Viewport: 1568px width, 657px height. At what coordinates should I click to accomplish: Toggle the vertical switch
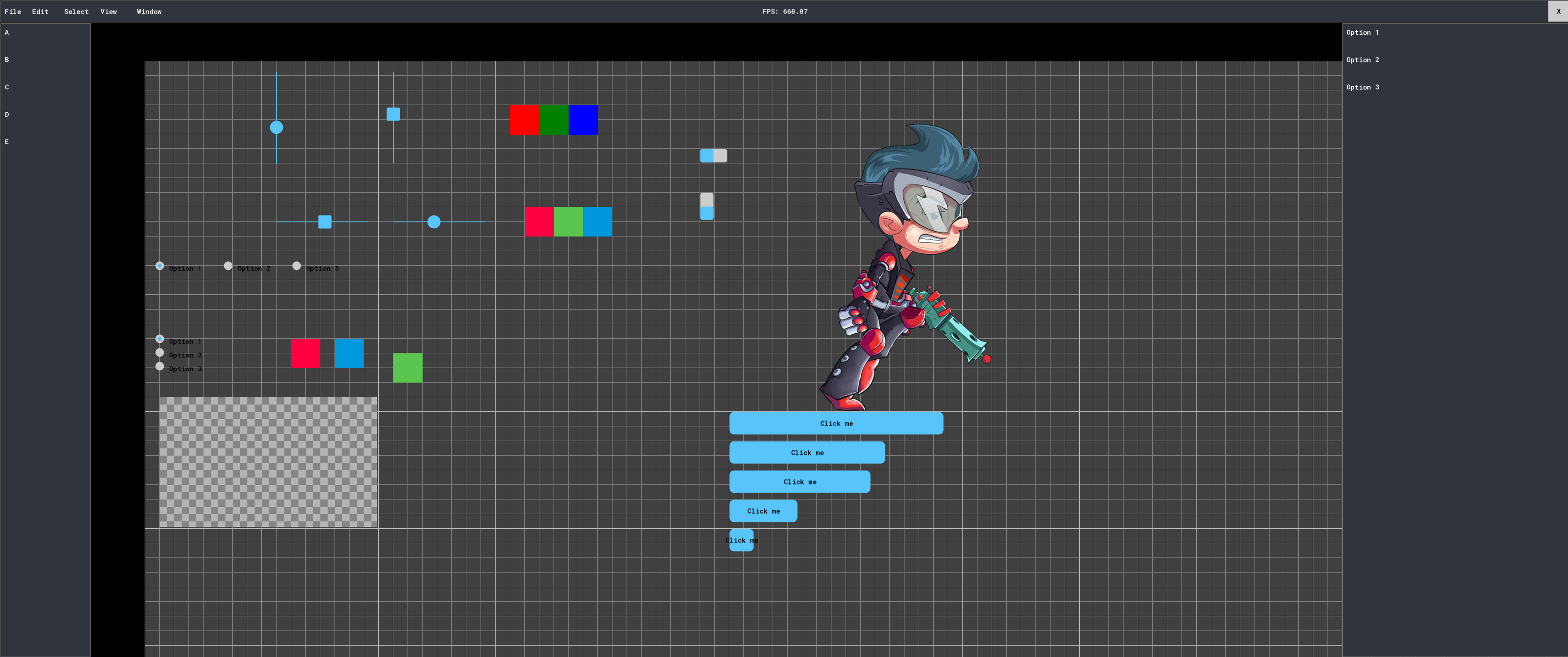706,206
